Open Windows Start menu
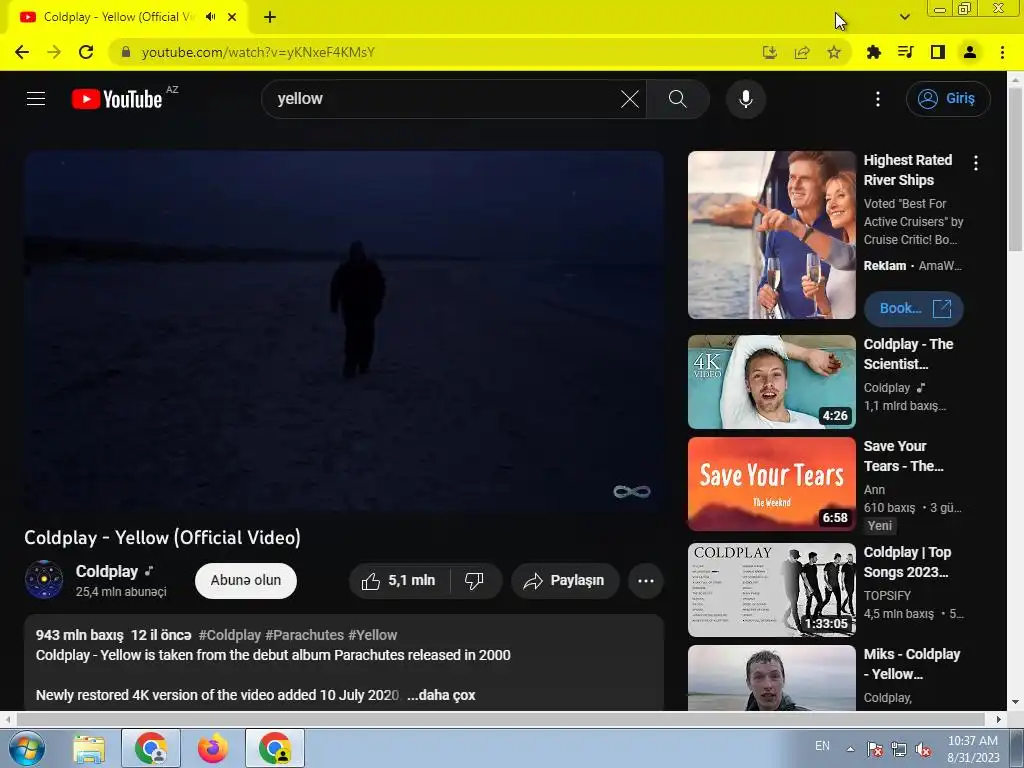 (27, 748)
